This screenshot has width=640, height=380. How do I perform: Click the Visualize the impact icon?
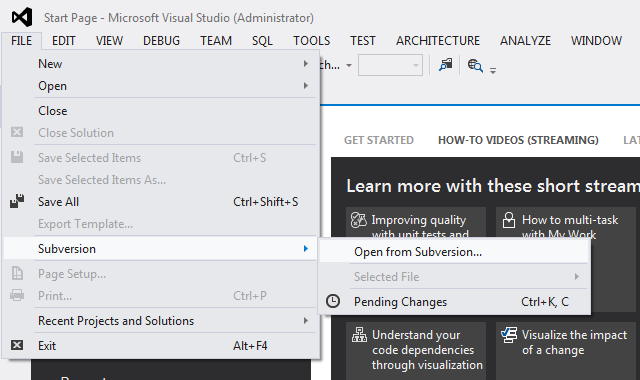click(509, 335)
